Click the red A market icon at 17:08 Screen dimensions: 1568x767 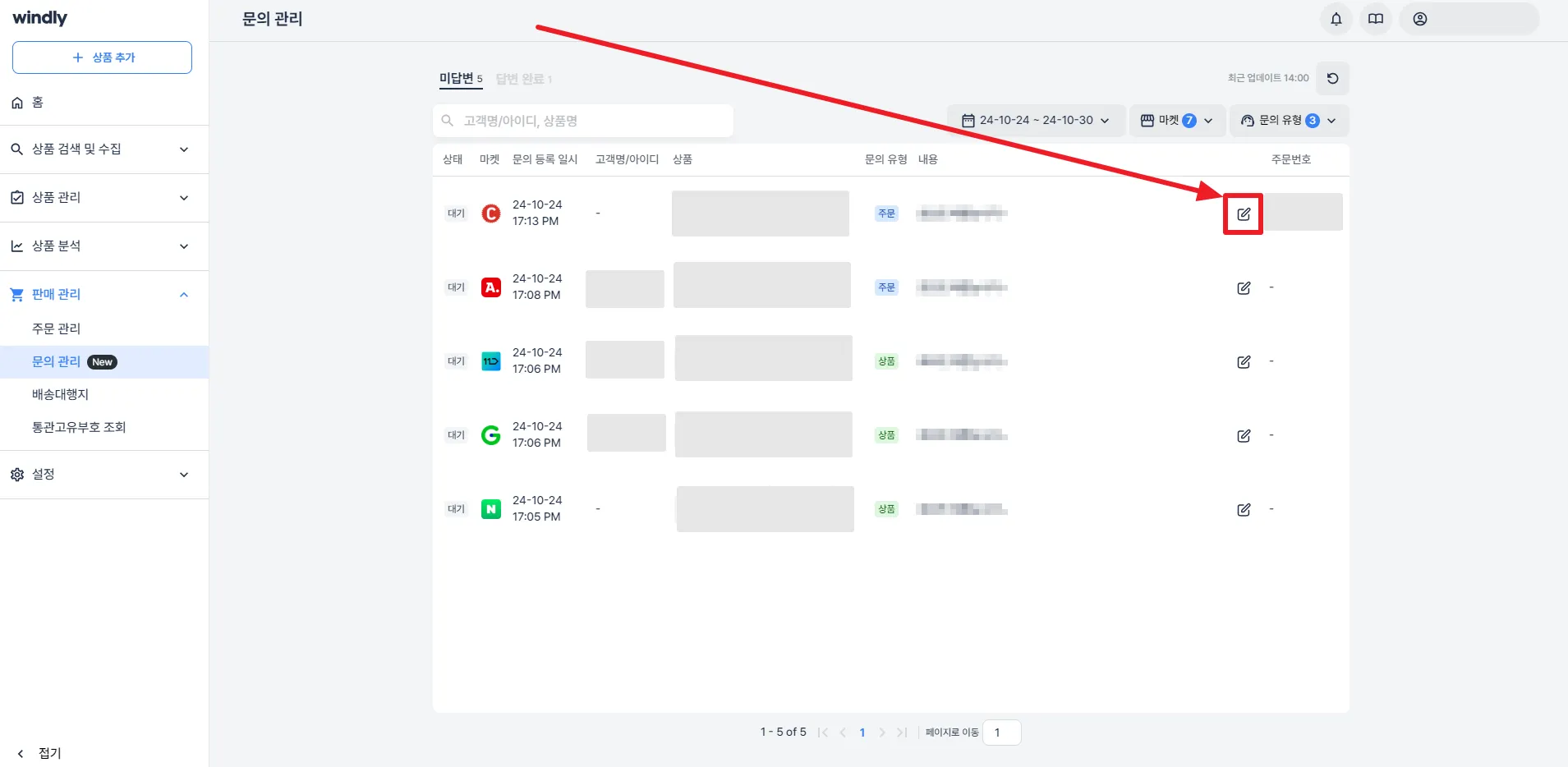(x=491, y=287)
